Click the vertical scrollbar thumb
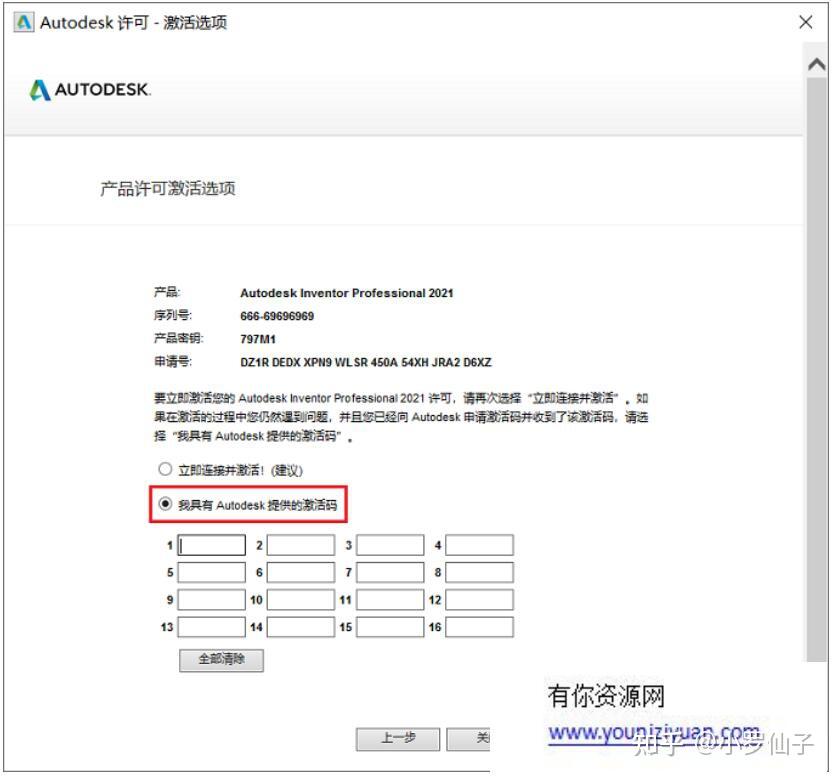835x778 pixels. coord(817,370)
